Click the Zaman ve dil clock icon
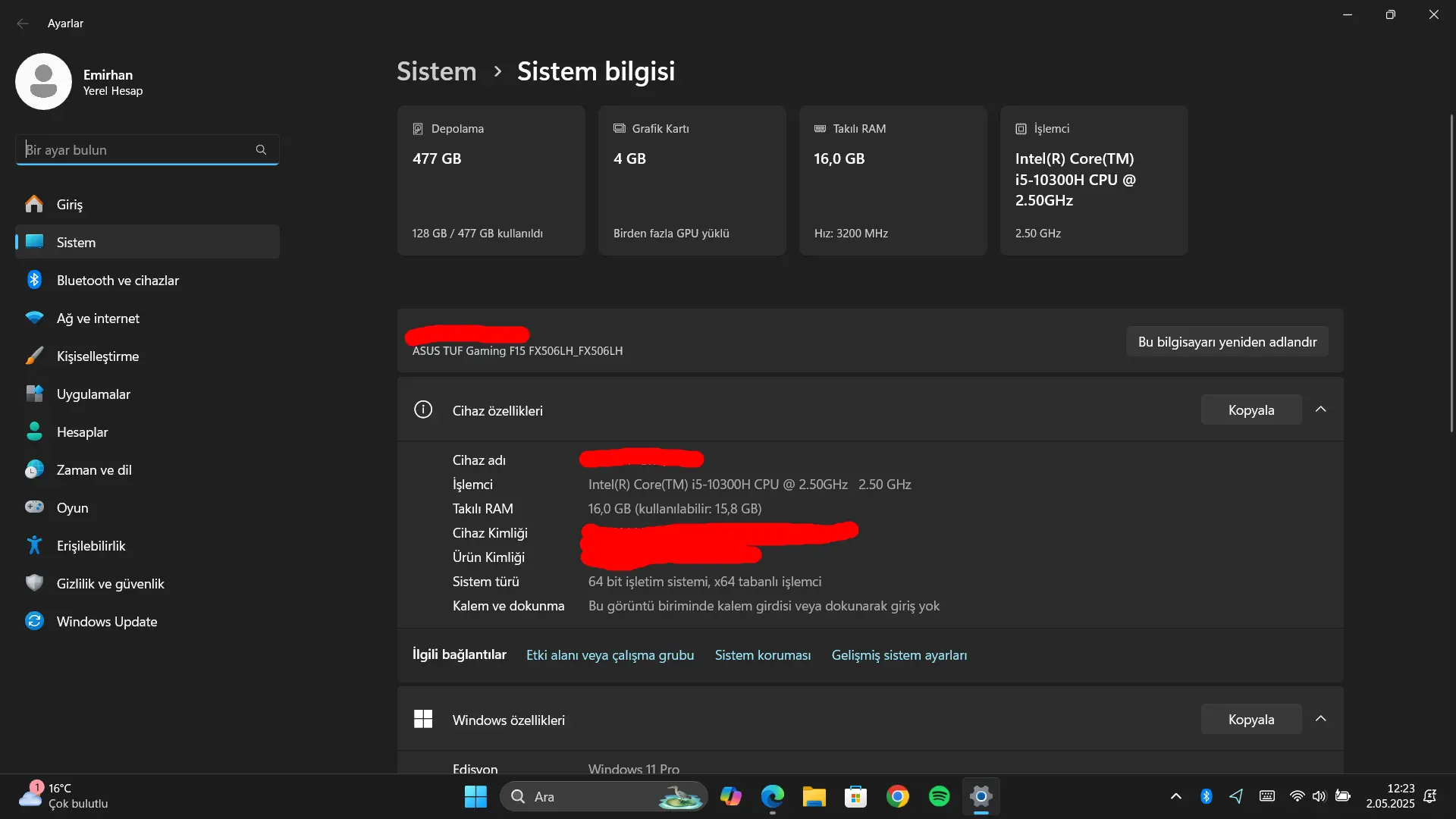 [34, 469]
